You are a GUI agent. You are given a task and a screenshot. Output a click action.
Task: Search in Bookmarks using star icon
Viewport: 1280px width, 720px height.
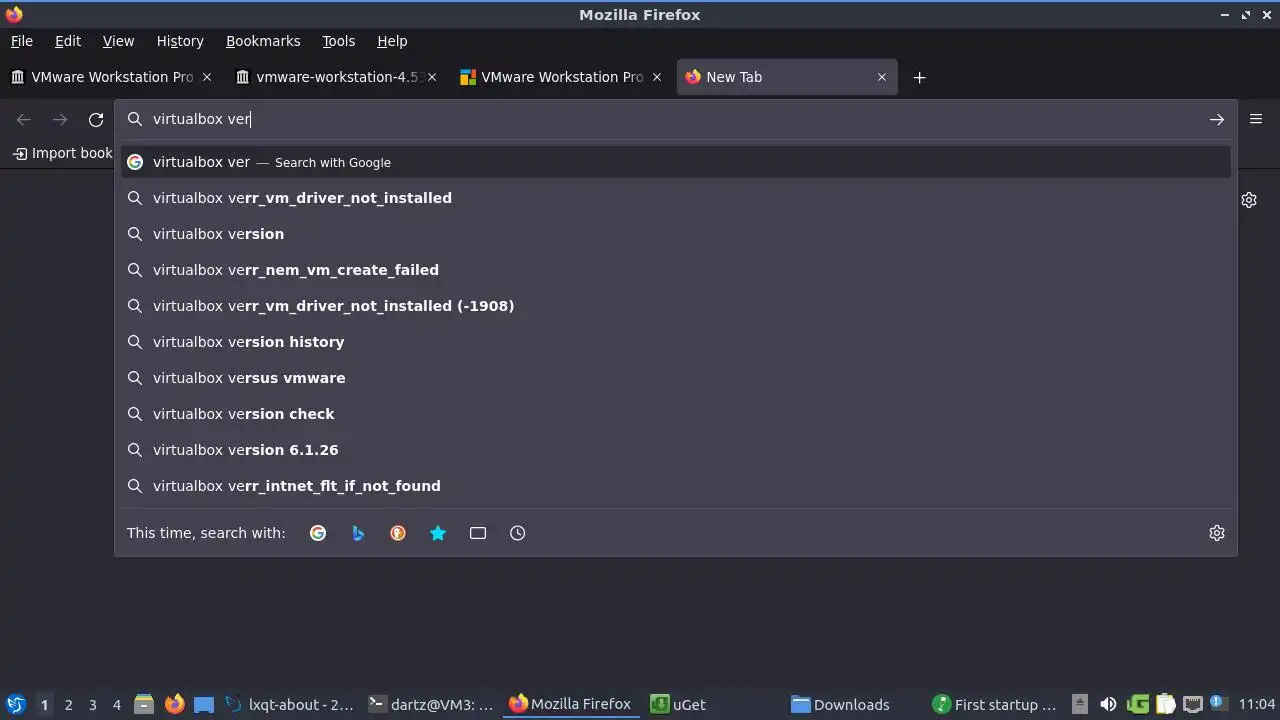(x=438, y=533)
